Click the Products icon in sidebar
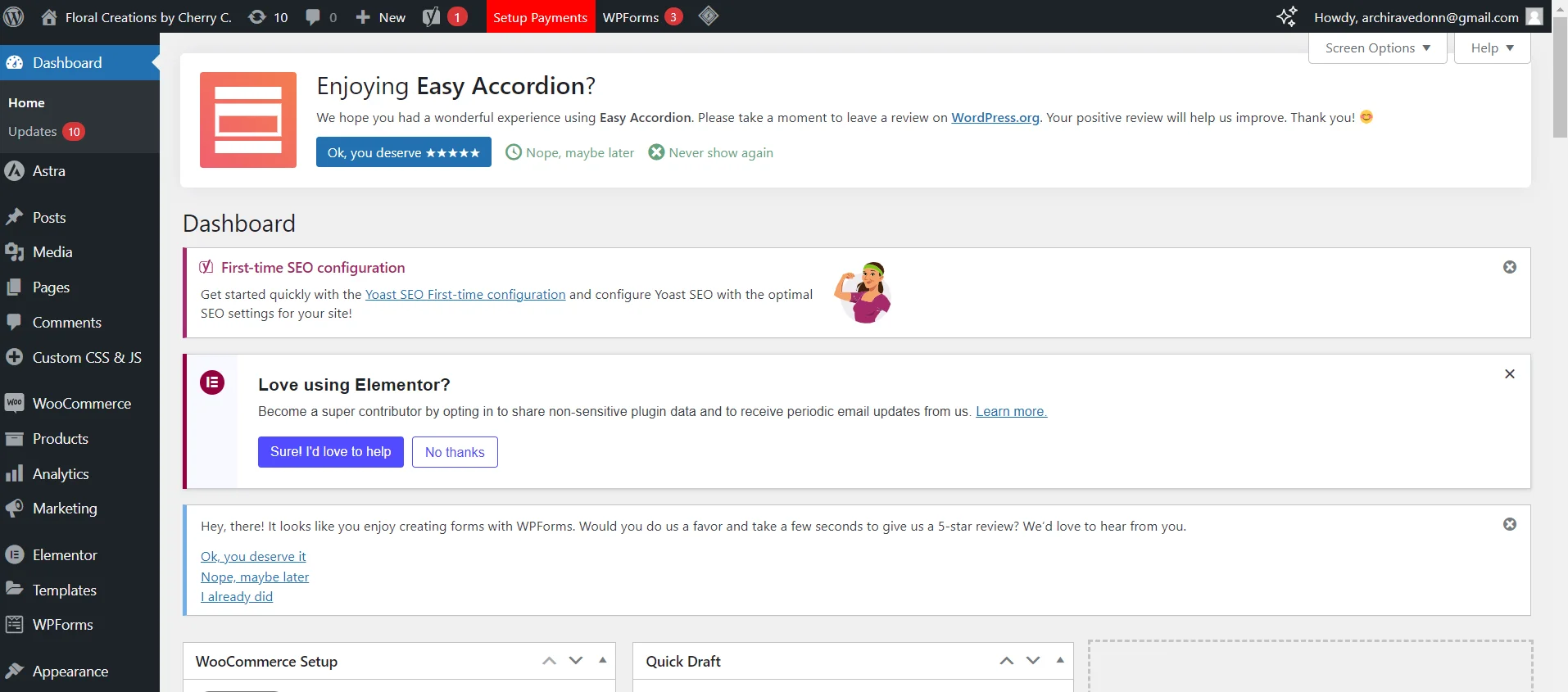This screenshot has height=692, width=1568. point(15,439)
